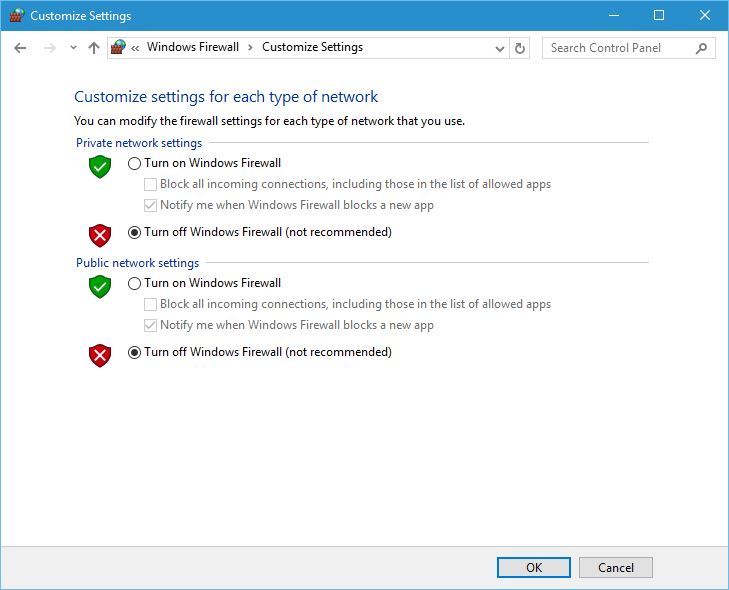Click the firewall icon in address bar
This screenshot has height=590, width=729.
[x=119, y=47]
